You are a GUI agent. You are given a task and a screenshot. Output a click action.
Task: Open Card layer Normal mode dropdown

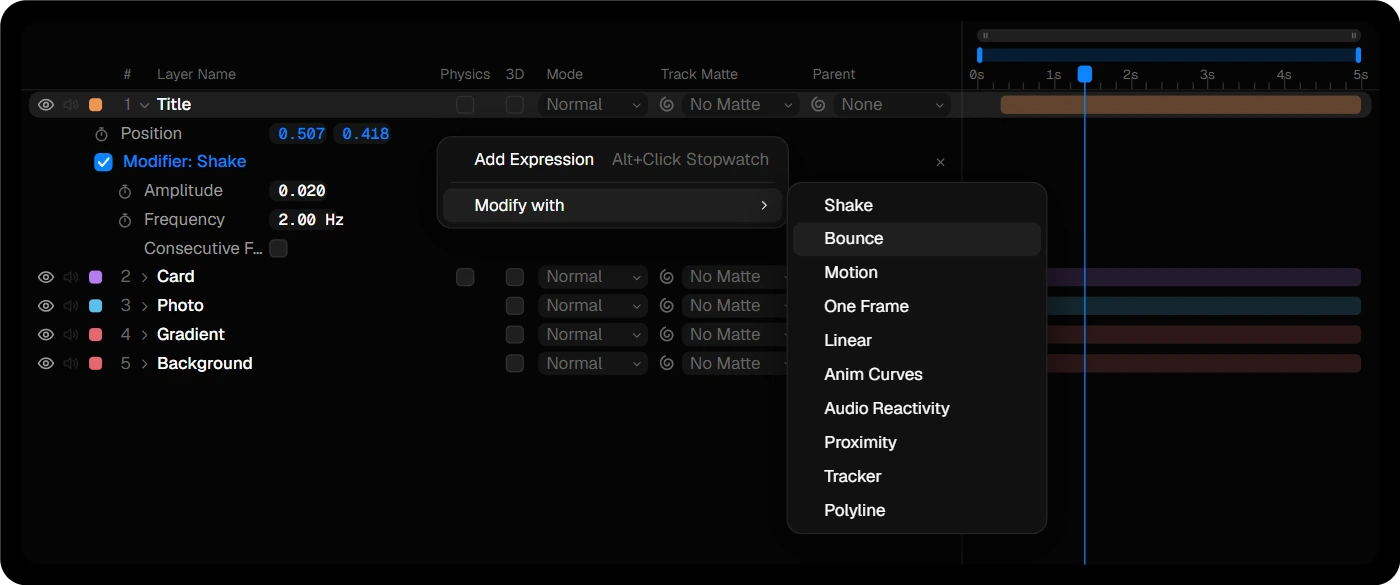tap(593, 277)
